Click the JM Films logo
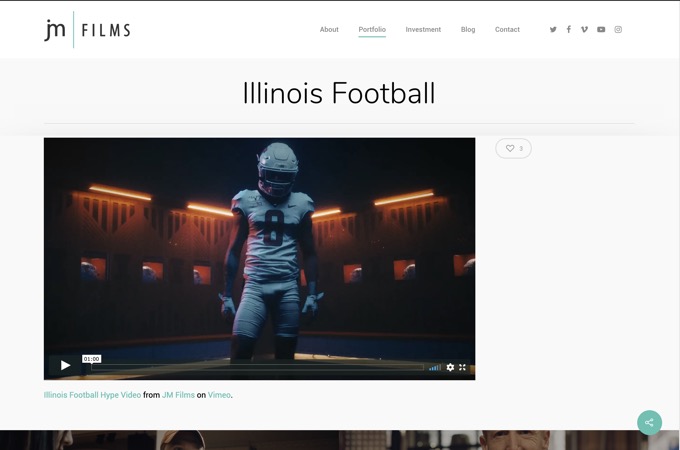 pos(87,29)
